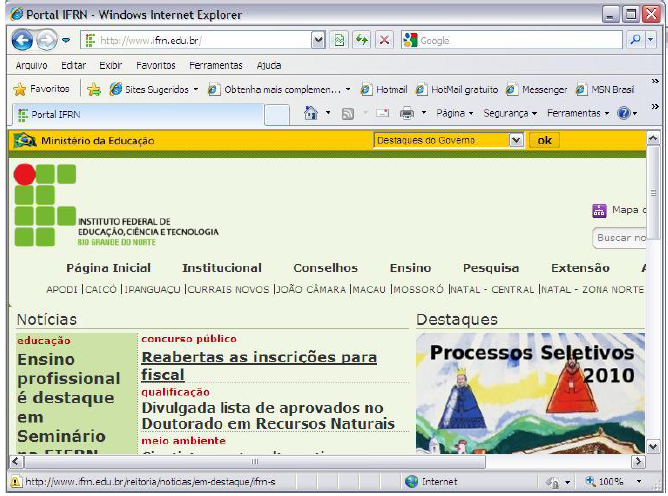Open the Página command bar menu
The height and width of the screenshot is (496, 668).
coord(455,113)
